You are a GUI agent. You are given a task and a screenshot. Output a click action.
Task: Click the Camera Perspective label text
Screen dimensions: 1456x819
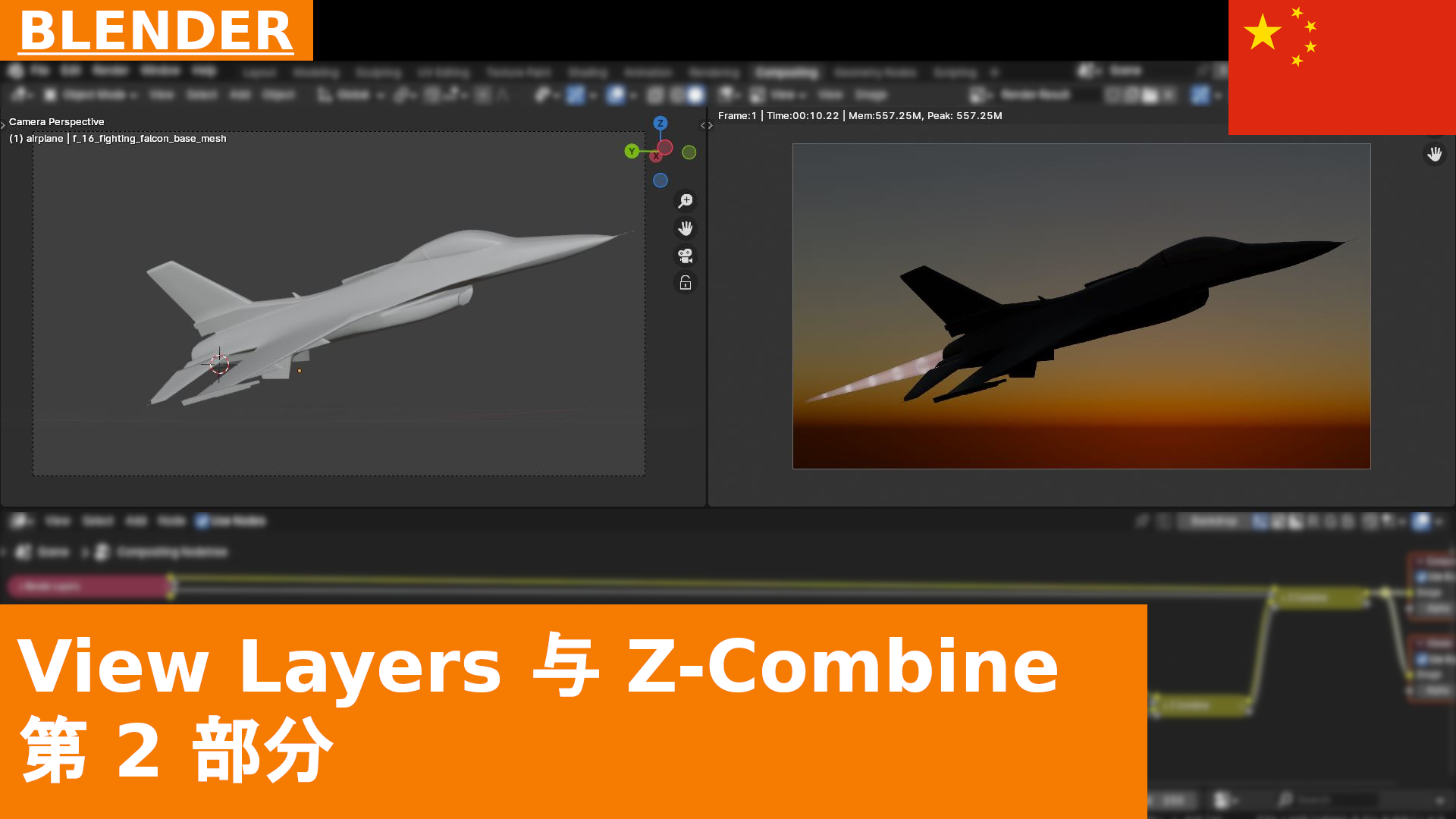pos(57,121)
